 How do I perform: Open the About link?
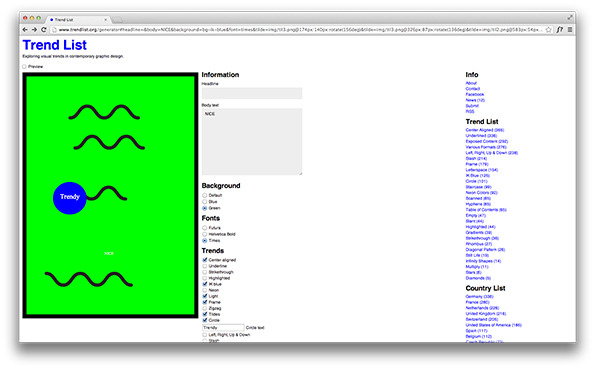[471, 83]
